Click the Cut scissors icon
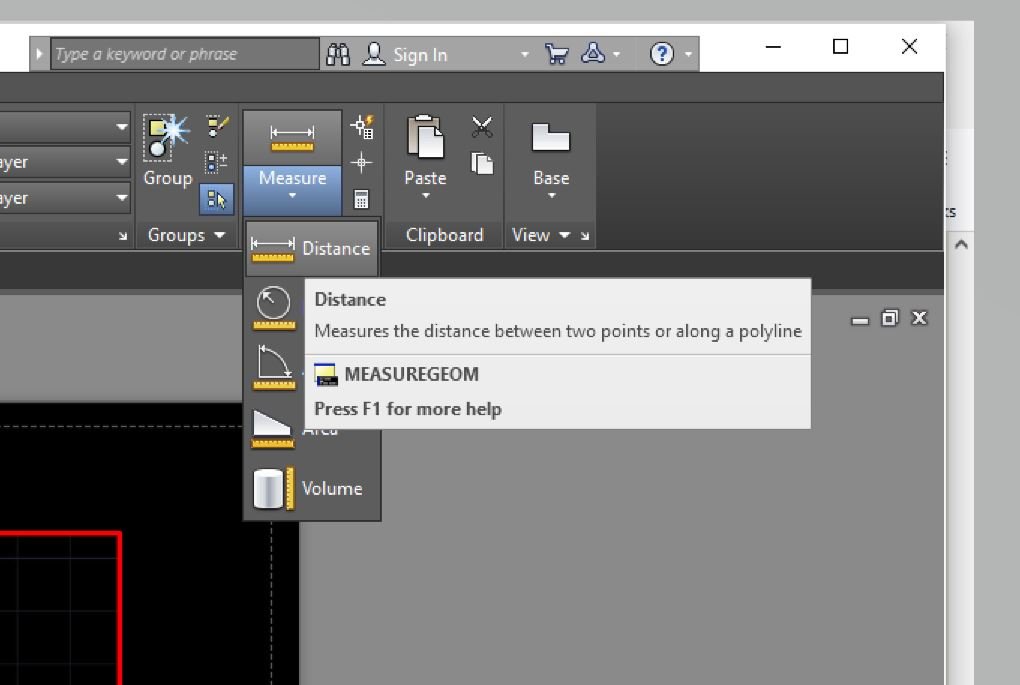Screen dimensions: 1020x685 482,127
